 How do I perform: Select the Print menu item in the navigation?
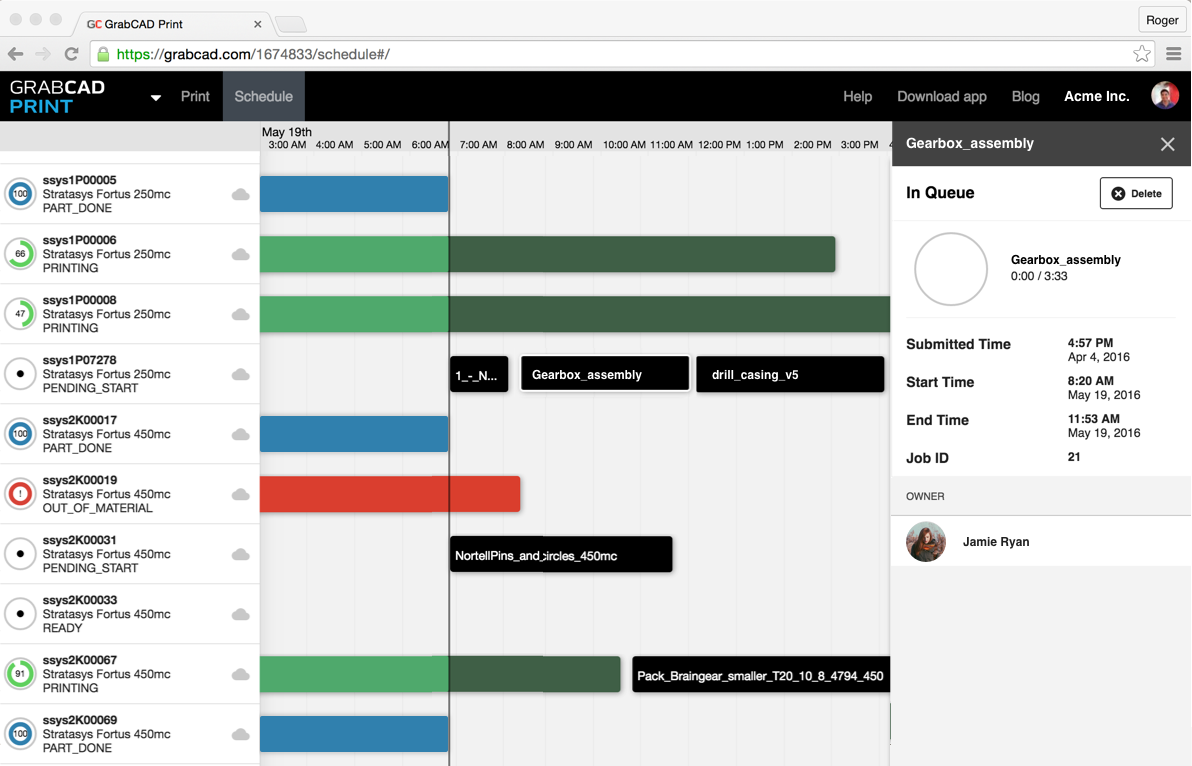[195, 96]
